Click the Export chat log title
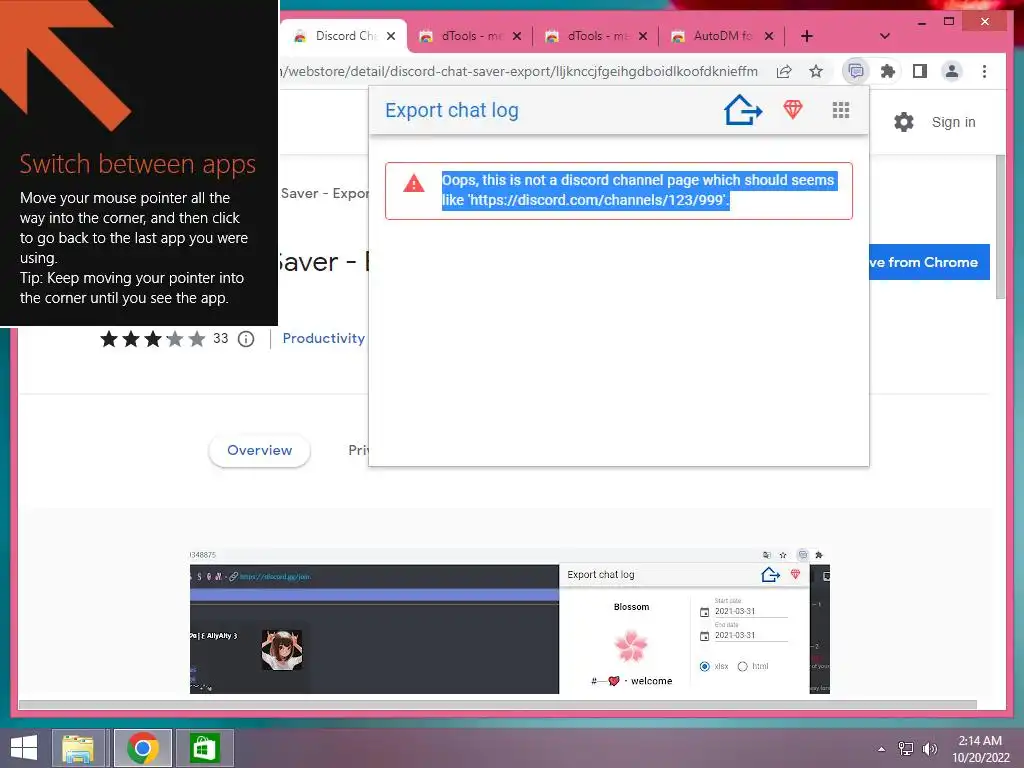Viewport: 1024px width, 768px height. point(452,110)
